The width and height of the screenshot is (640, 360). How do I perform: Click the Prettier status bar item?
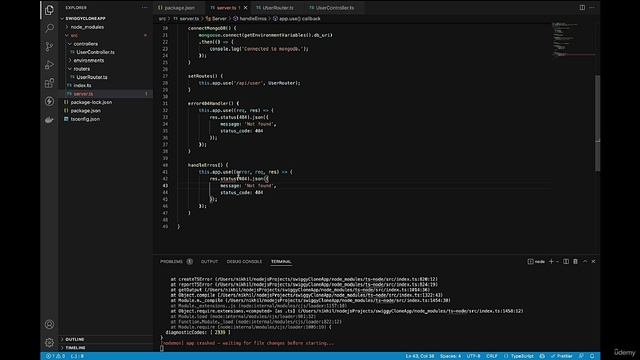[562, 356]
